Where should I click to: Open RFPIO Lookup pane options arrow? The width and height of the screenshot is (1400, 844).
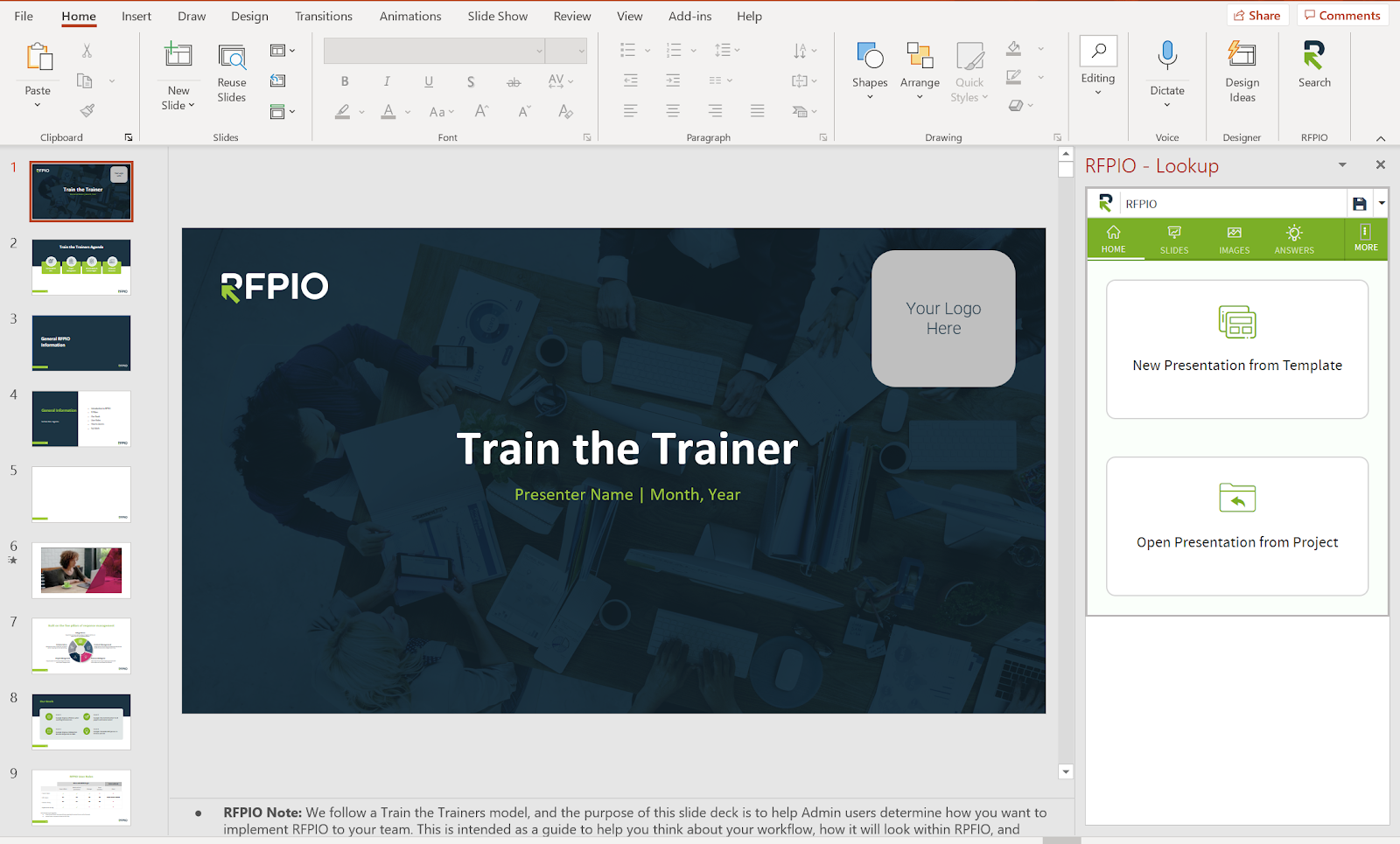tap(1342, 165)
